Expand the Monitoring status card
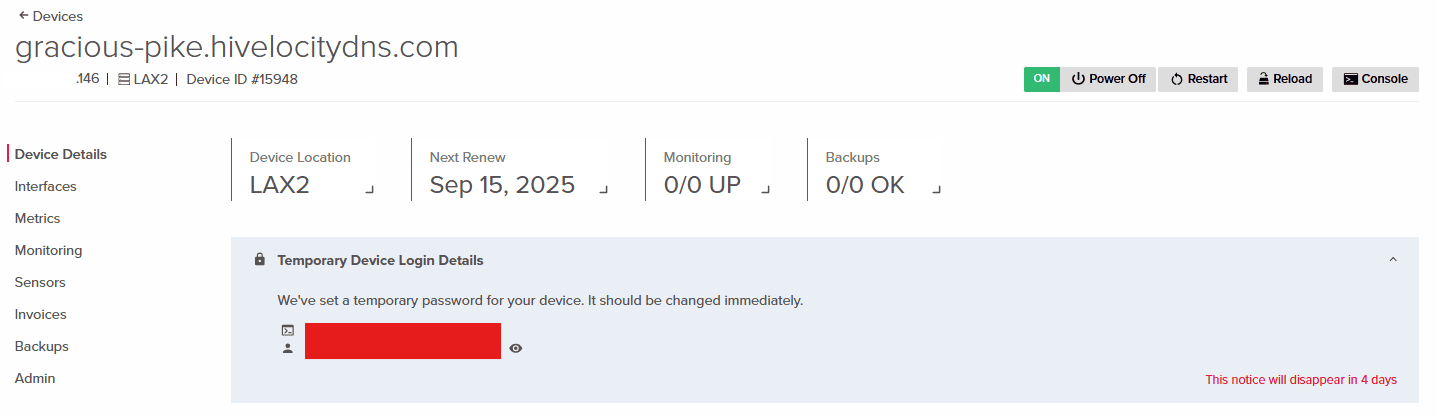The image size is (1437, 416). point(765,188)
